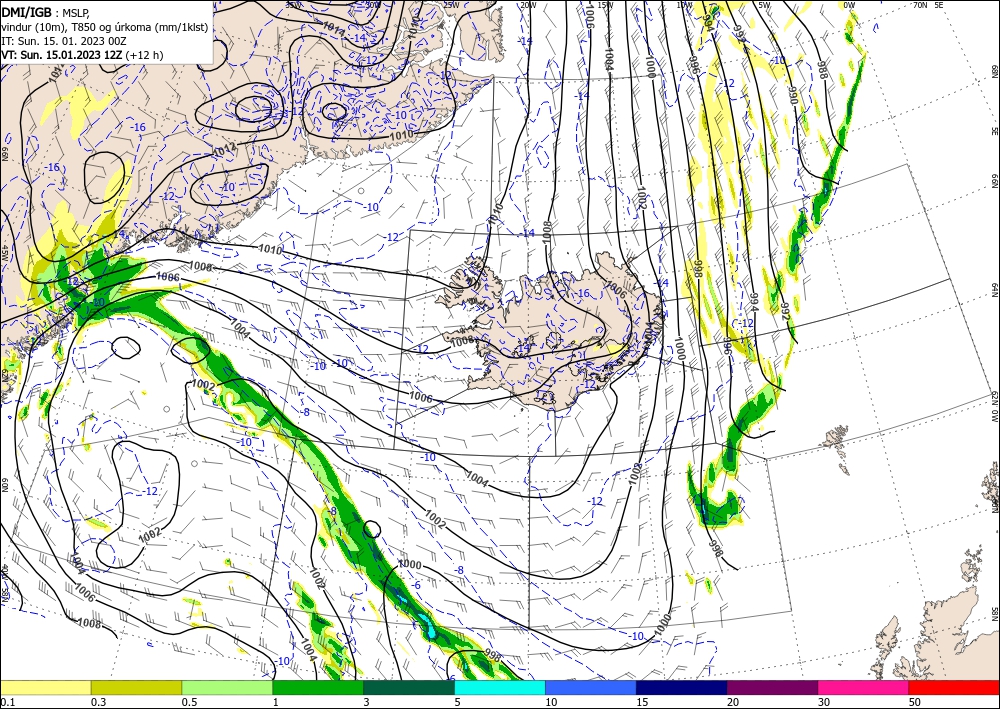Click the pink 30–50 legend color segment
Image resolution: width=1000 pixels, height=709 pixels.
click(864, 687)
